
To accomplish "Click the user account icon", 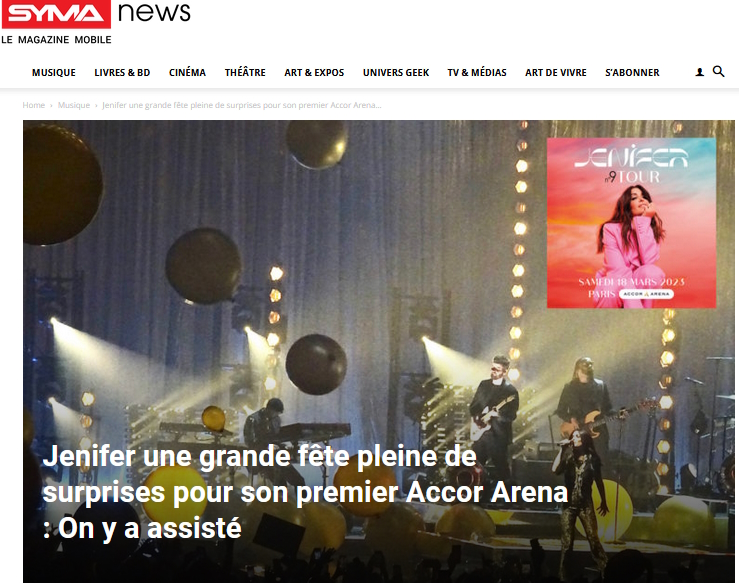I will 699,72.
